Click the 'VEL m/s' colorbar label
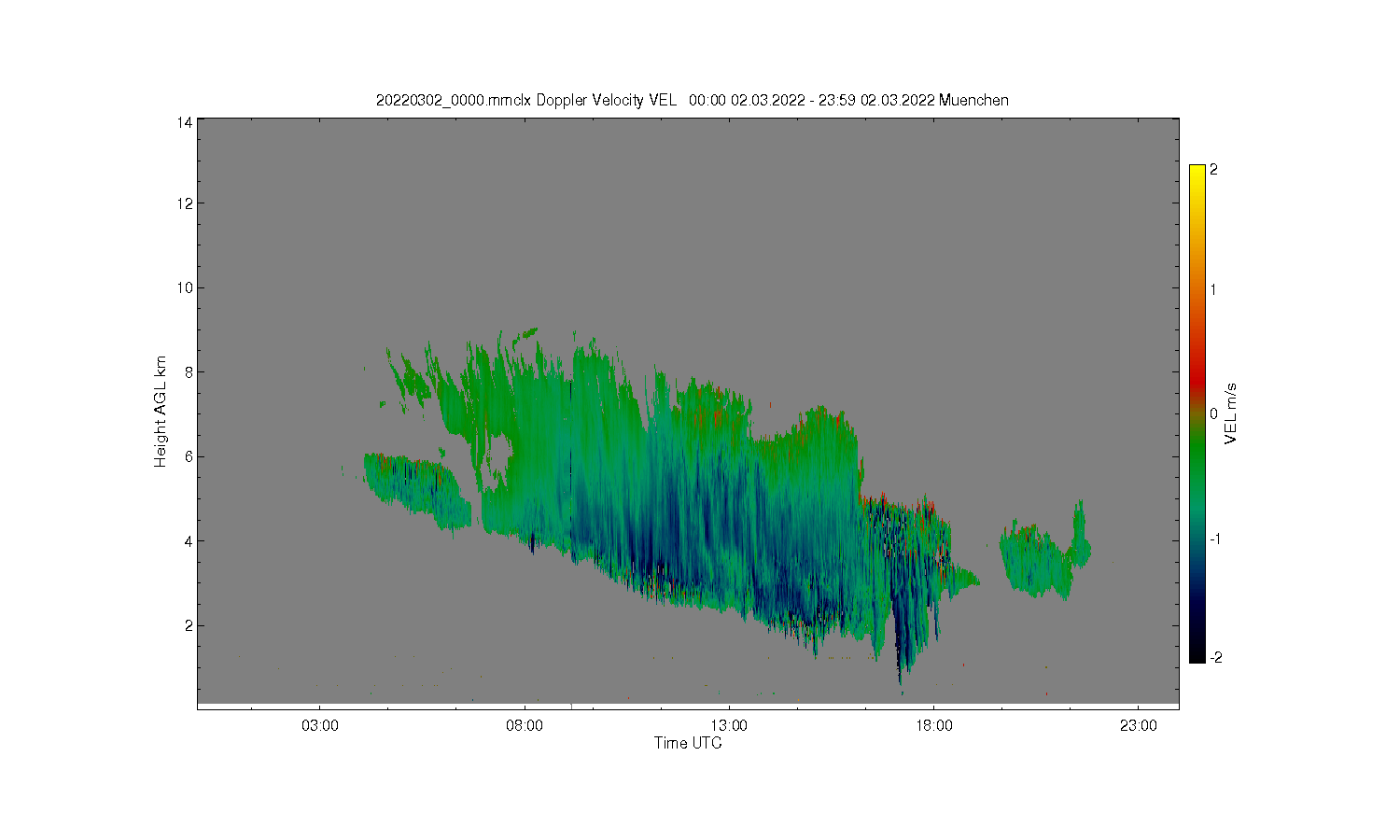Image resolution: width=1400 pixels, height=840 pixels. click(1231, 413)
